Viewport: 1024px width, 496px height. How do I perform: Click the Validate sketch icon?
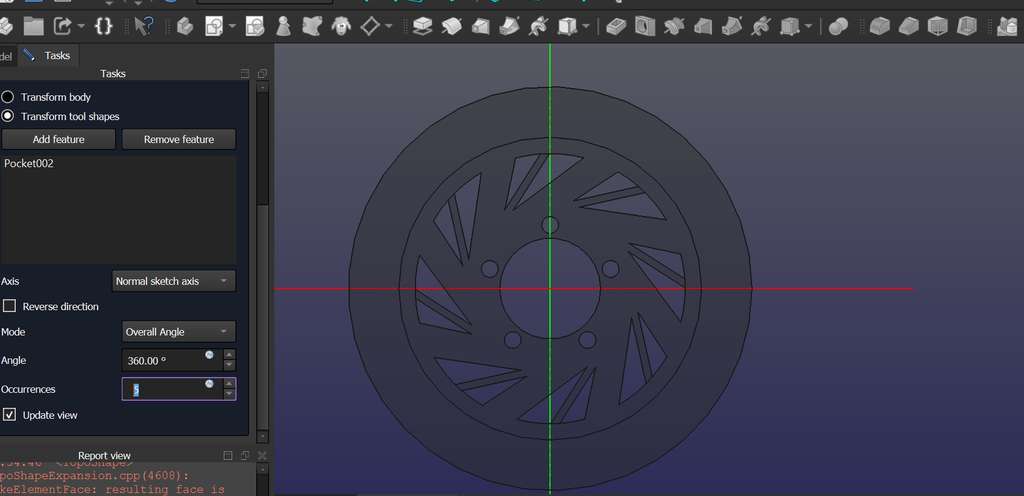255,26
